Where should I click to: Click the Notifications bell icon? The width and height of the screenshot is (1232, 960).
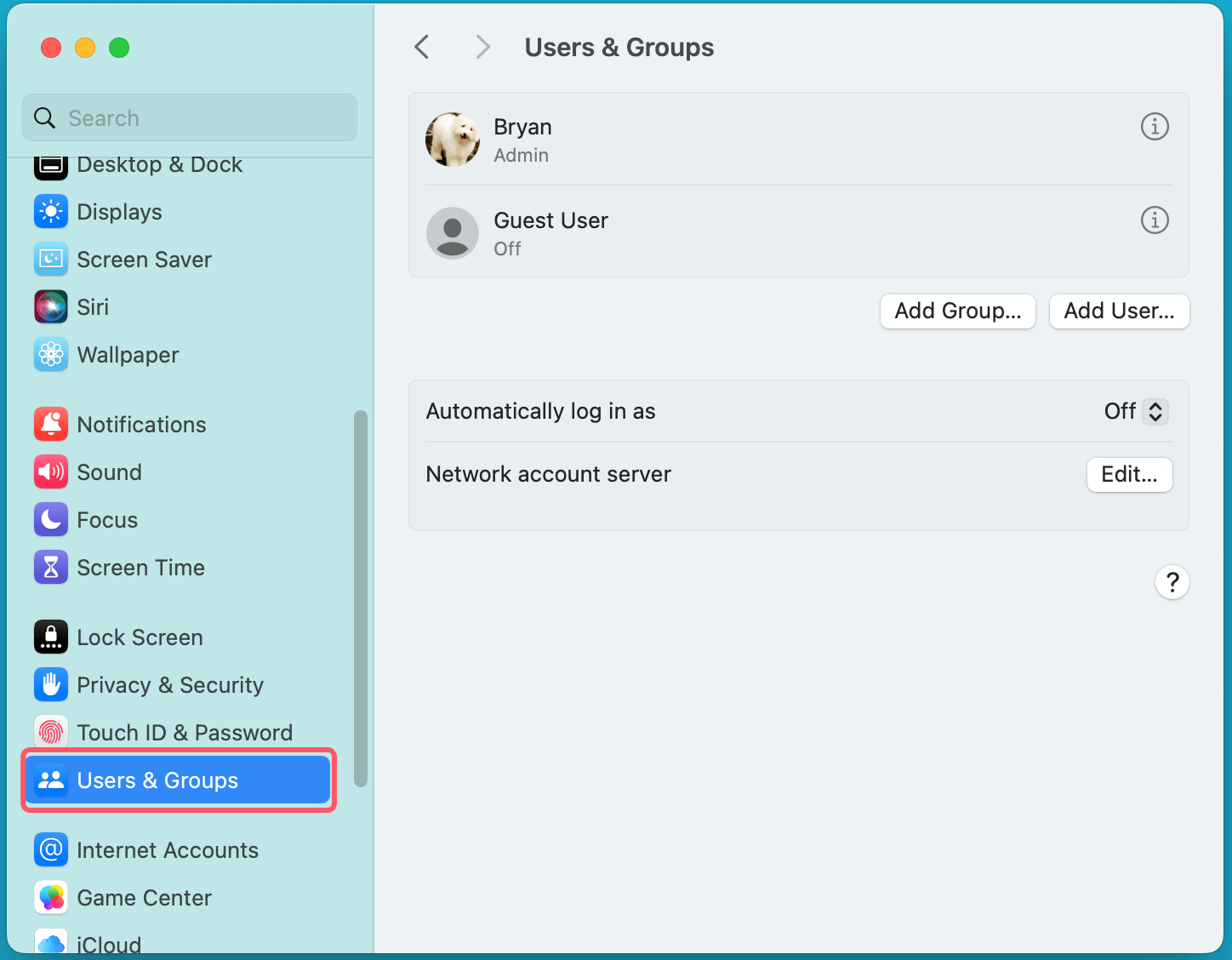pos(51,425)
